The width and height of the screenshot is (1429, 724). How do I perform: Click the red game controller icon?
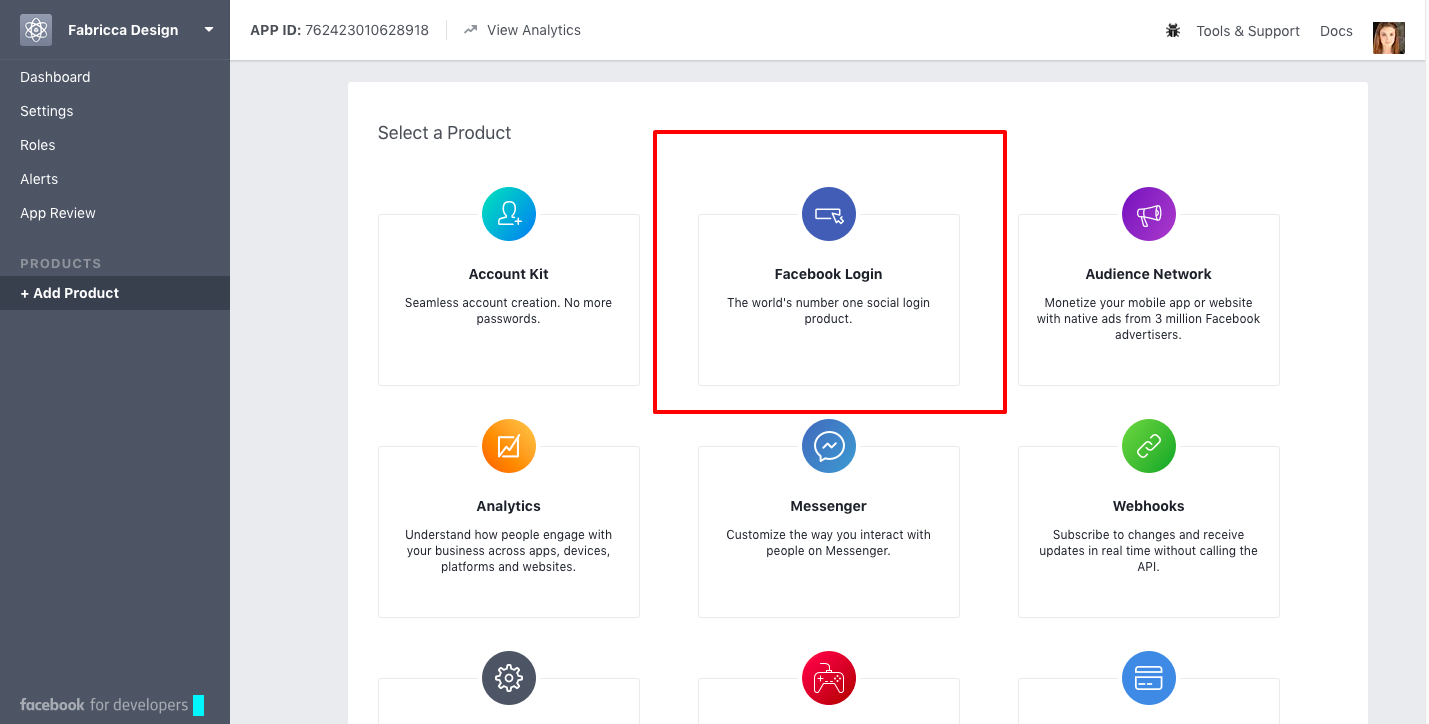click(828, 678)
